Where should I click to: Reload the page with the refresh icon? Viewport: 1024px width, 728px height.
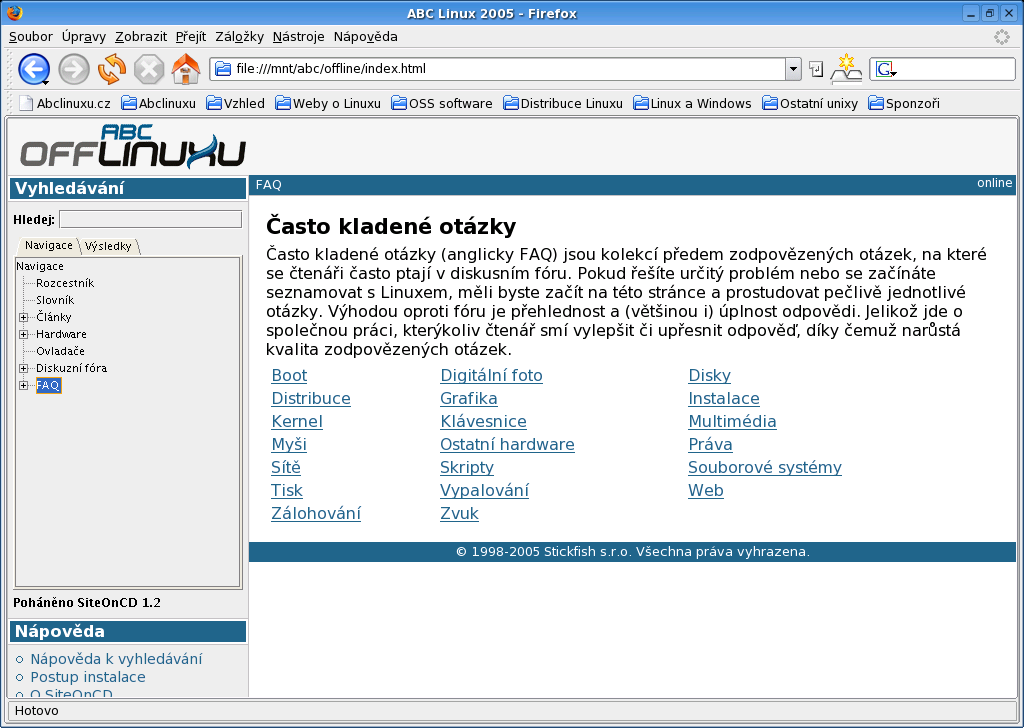tap(112, 69)
